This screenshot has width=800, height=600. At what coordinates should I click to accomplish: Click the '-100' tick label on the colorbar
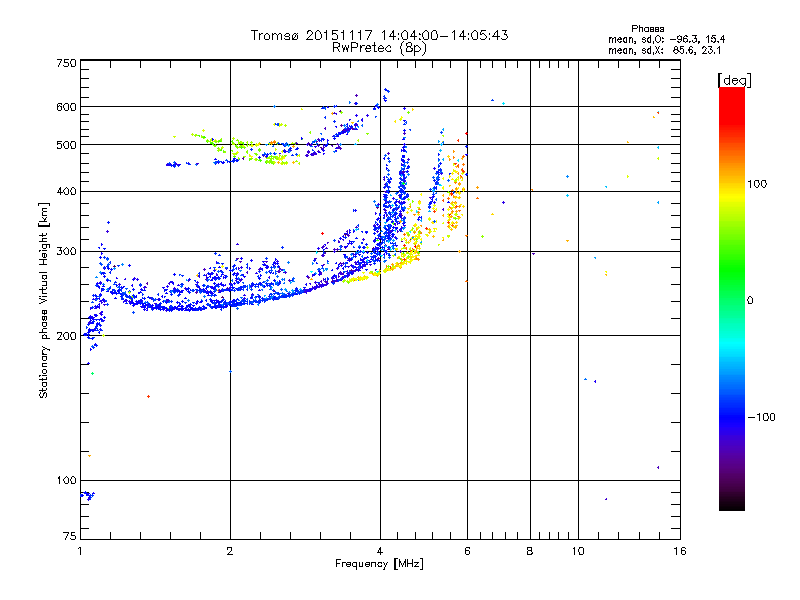click(x=761, y=417)
